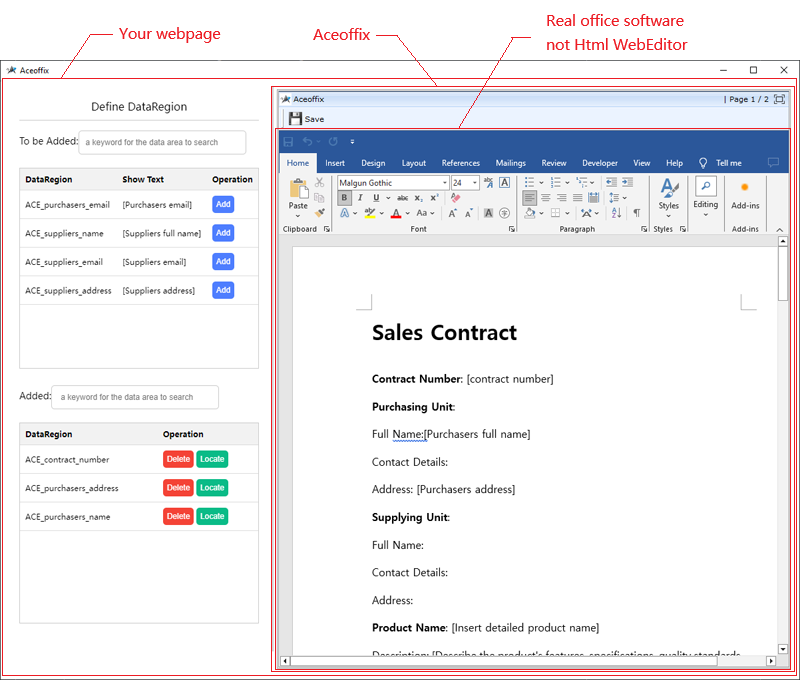Toggle bold formatting
The image size is (800, 680).
[x=343, y=197]
